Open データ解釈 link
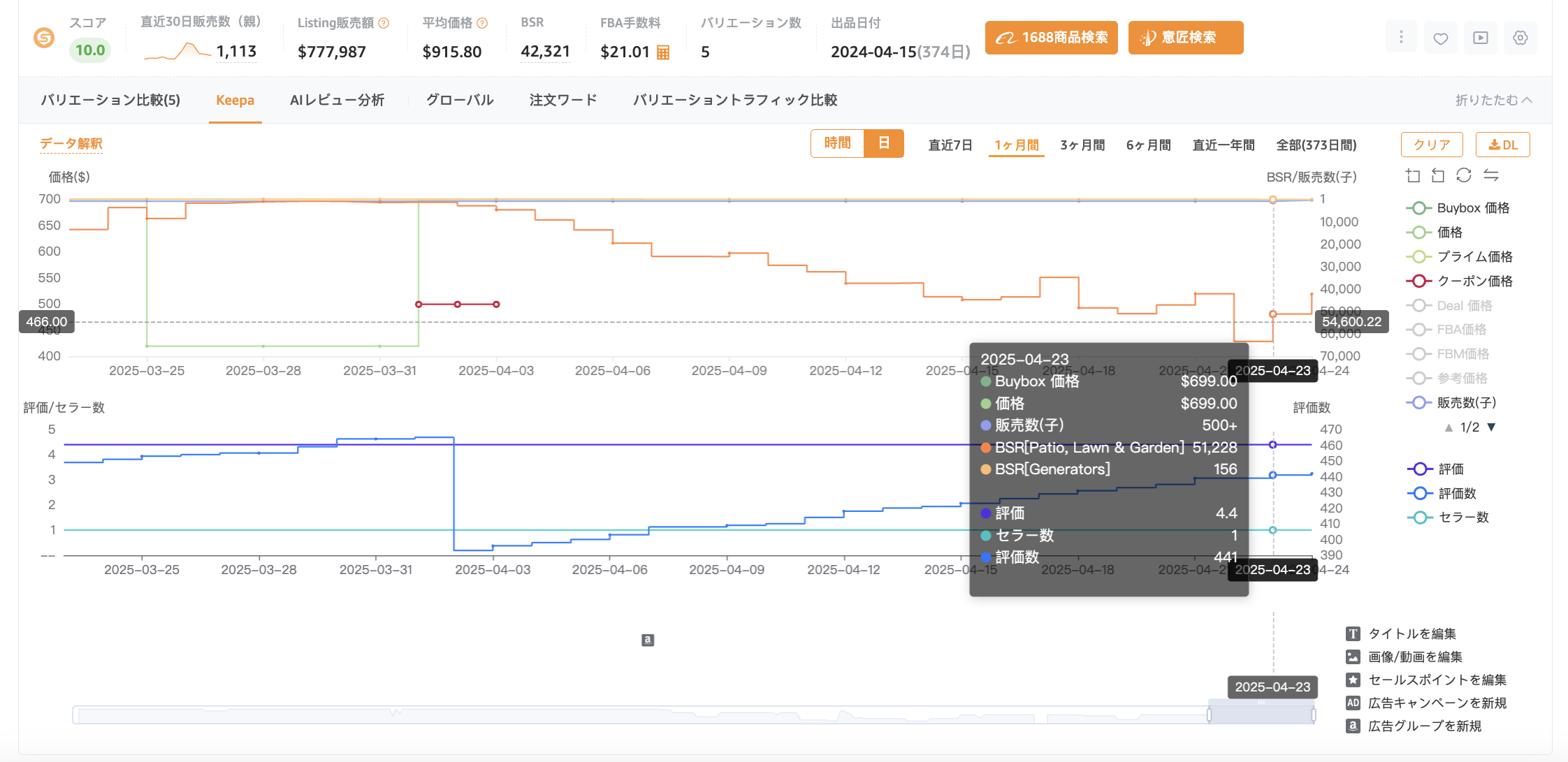The image size is (1568, 762). [71, 144]
